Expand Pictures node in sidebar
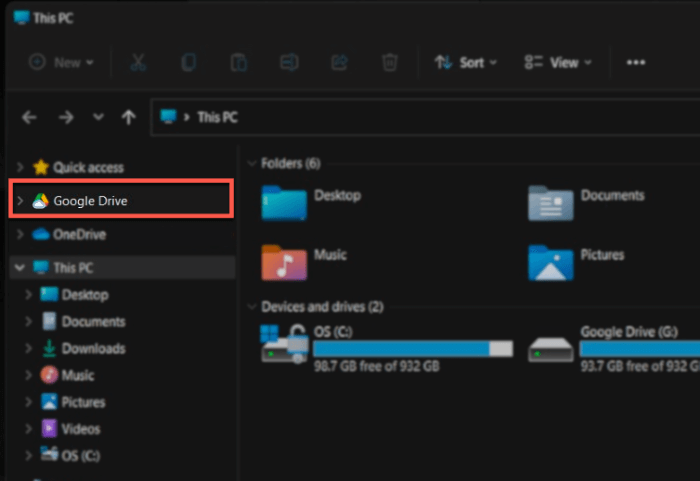The image size is (700, 481). tap(29, 402)
